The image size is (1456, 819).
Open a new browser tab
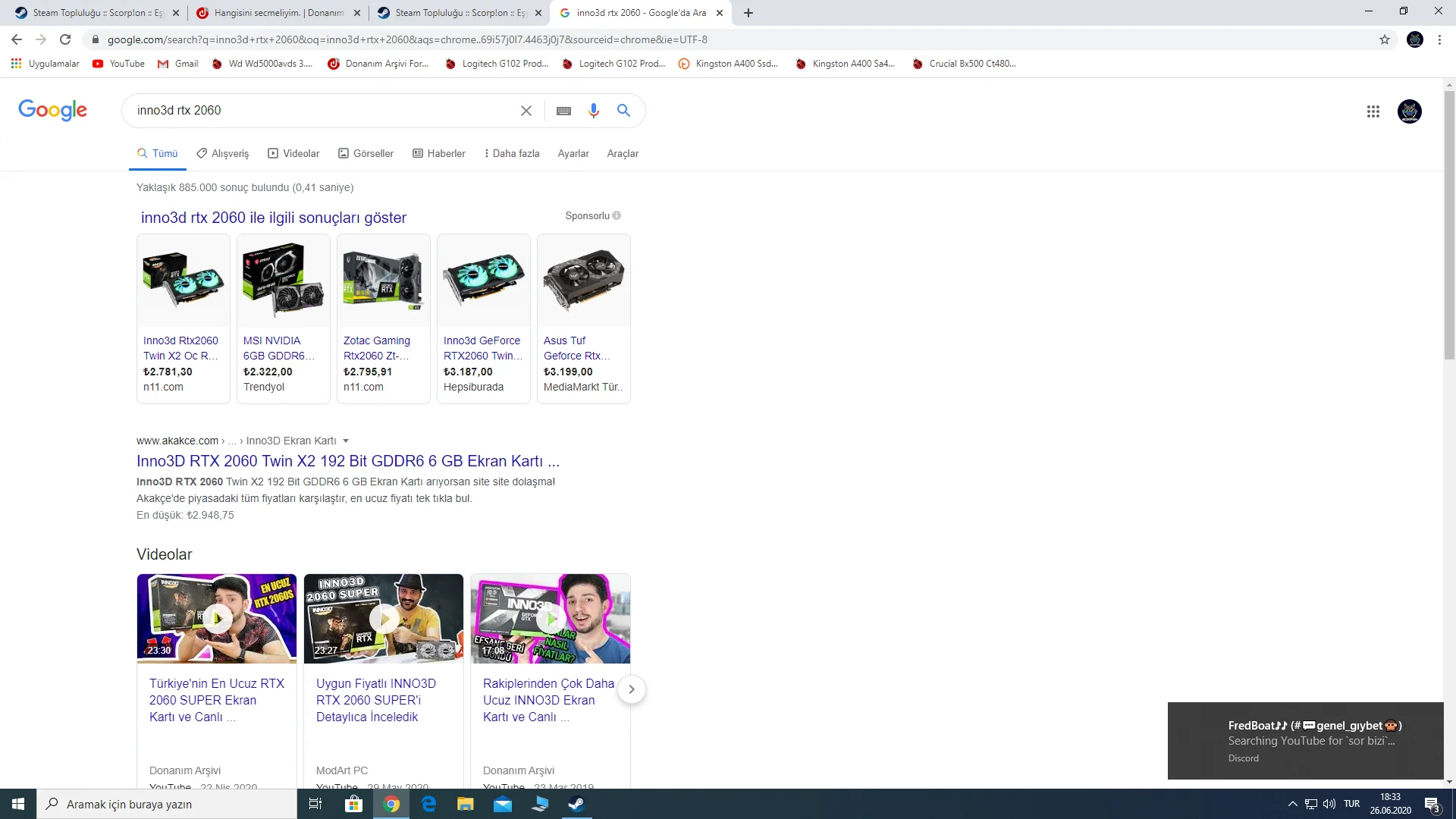[748, 13]
